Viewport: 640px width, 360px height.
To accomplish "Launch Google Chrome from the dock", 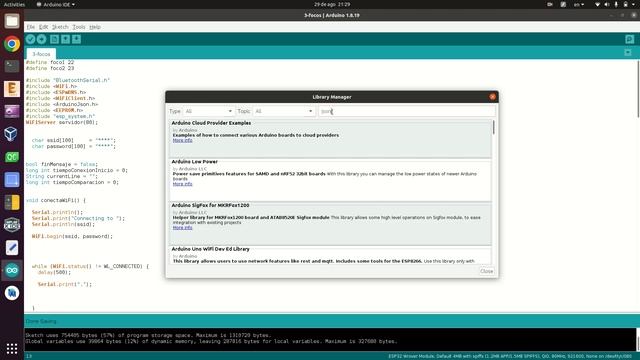I will pos(12,44).
